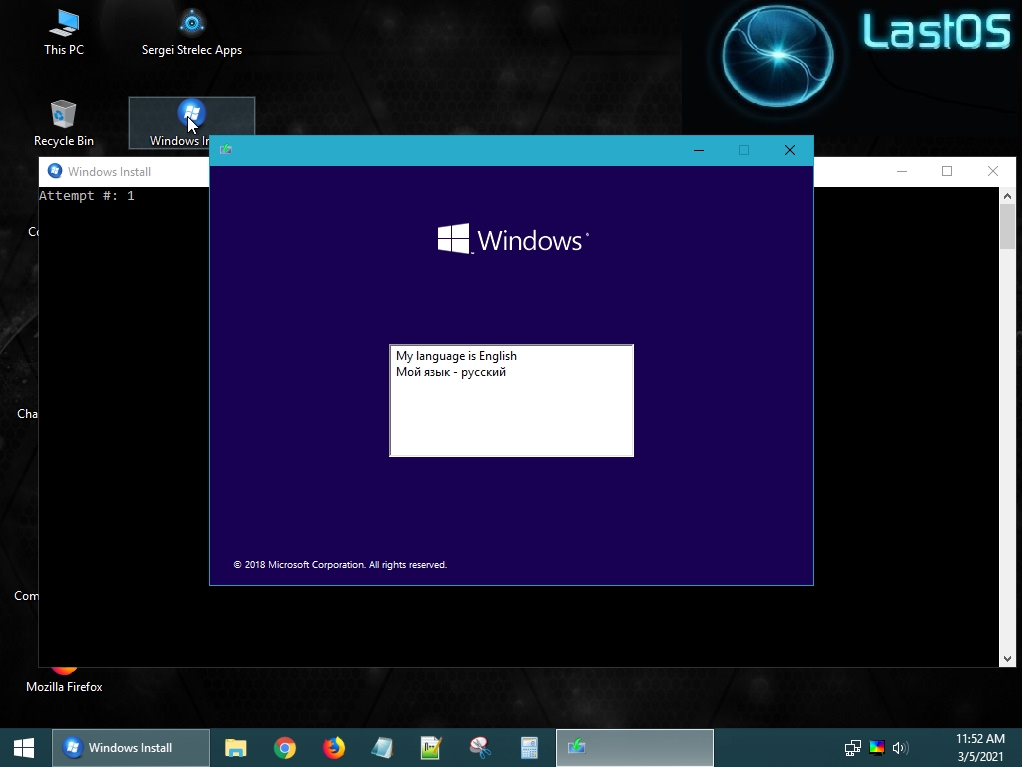Open the volume control tray icon
This screenshot has height=767, width=1022.
coord(900,747)
